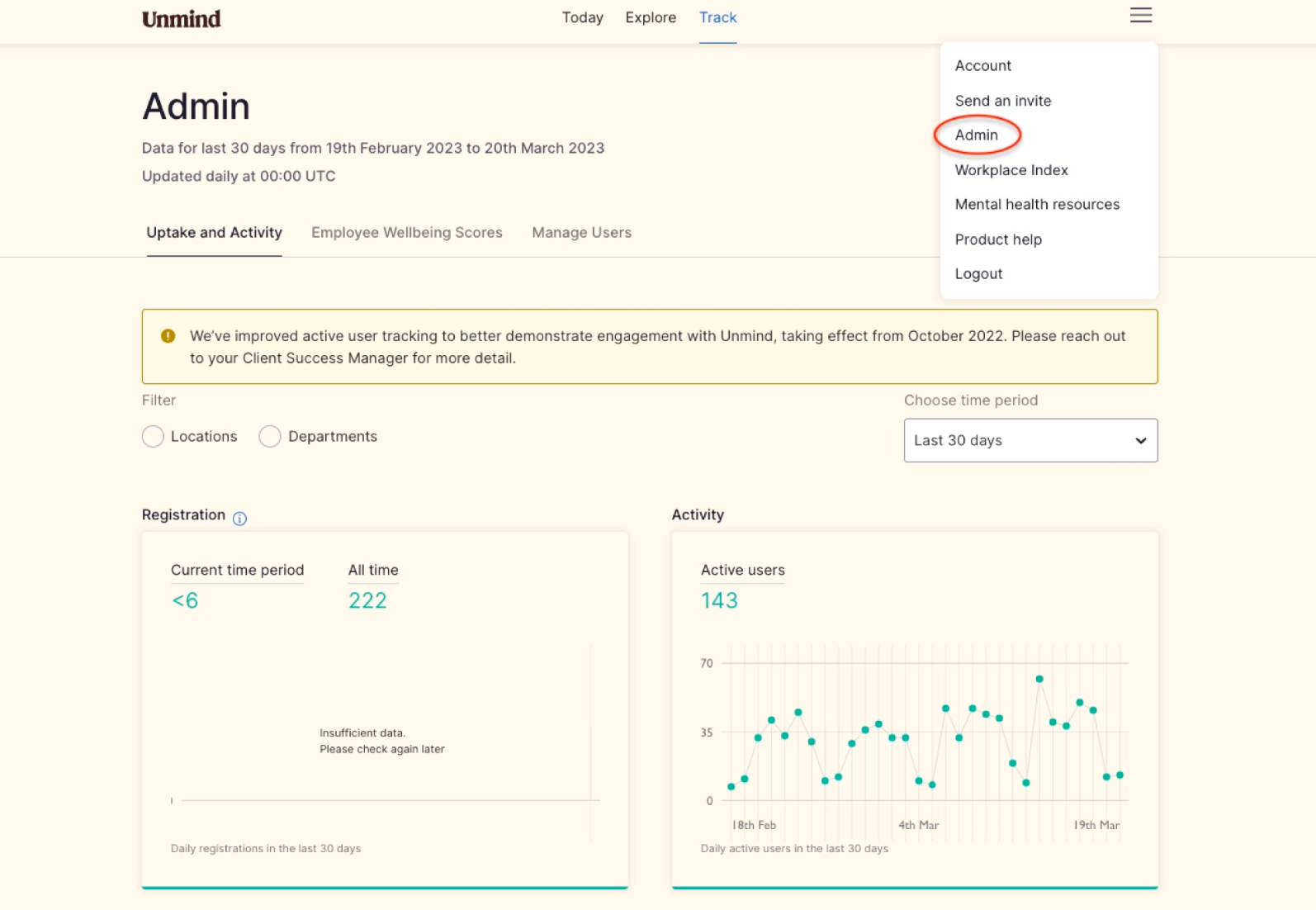The width and height of the screenshot is (1316, 910).
Task: Click the data date range text
Action: pyautogui.click(x=372, y=148)
